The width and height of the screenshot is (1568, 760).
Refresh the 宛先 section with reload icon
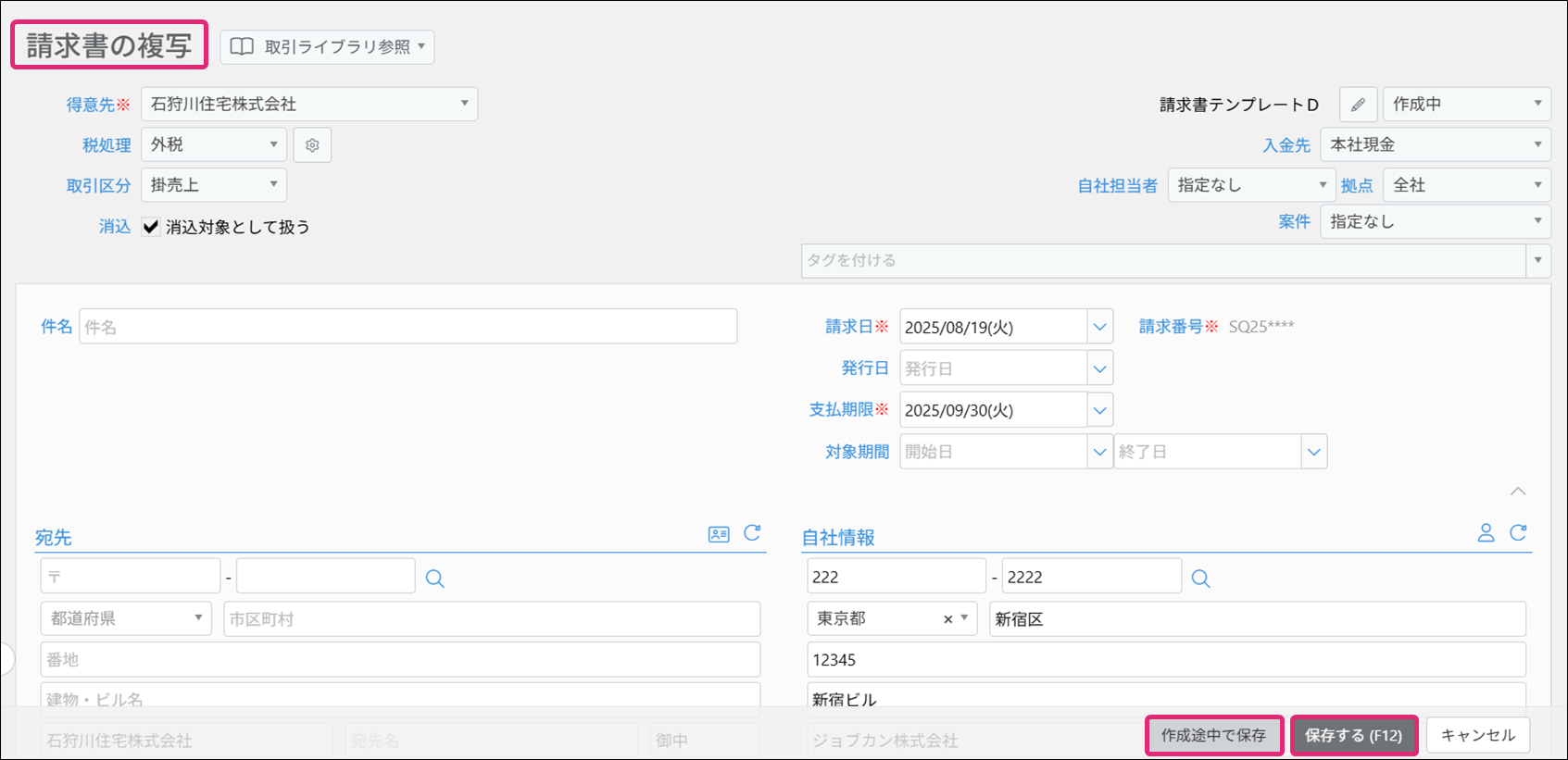point(752,533)
